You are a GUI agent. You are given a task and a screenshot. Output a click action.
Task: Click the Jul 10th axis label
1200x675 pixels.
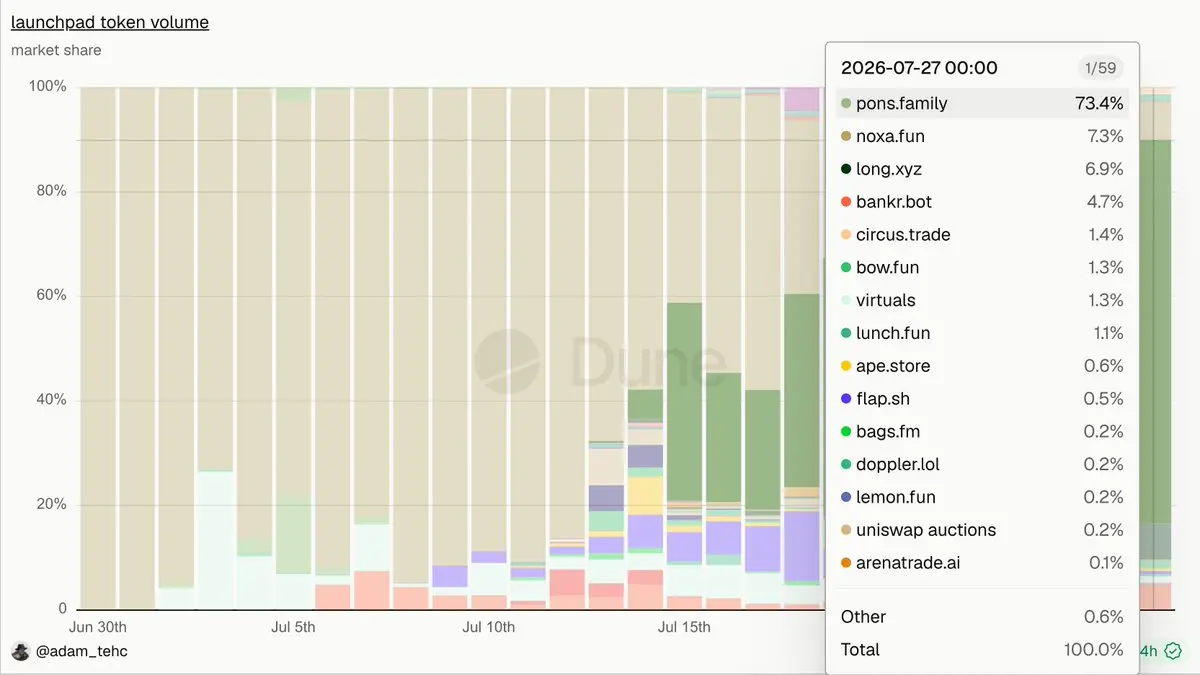489,627
